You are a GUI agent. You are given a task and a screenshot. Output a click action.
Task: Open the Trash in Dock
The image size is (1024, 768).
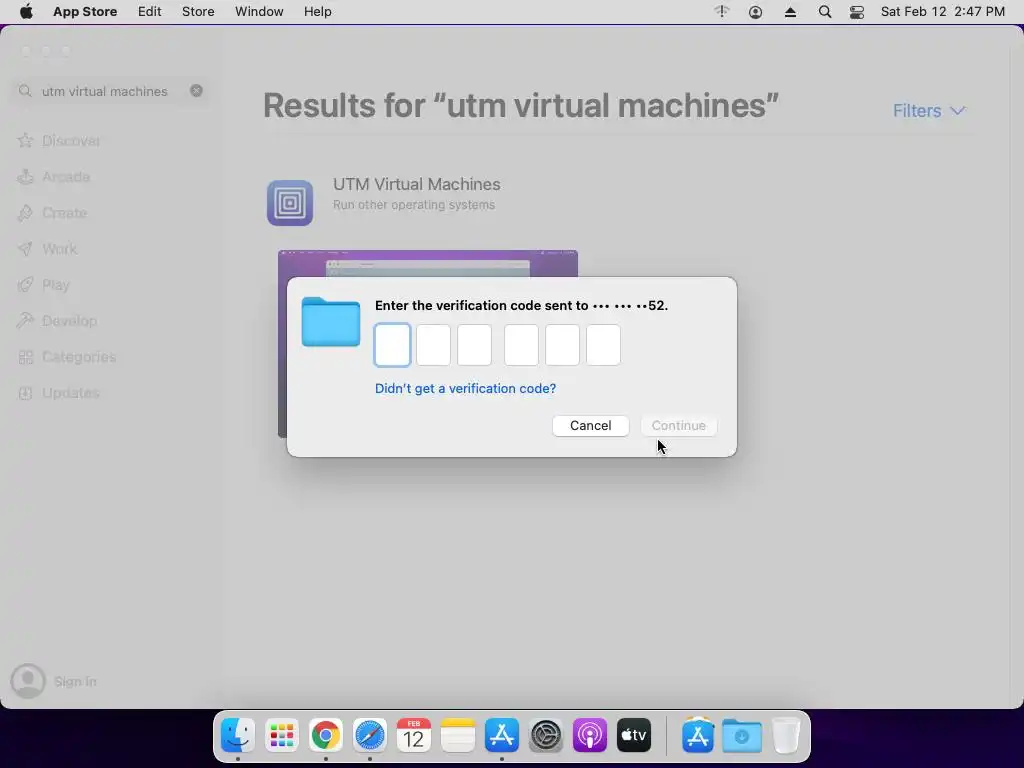[786, 736]
